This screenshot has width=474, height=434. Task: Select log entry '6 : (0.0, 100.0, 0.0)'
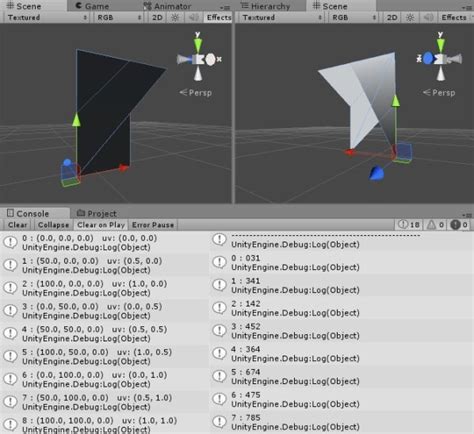(x=105, y=379)
